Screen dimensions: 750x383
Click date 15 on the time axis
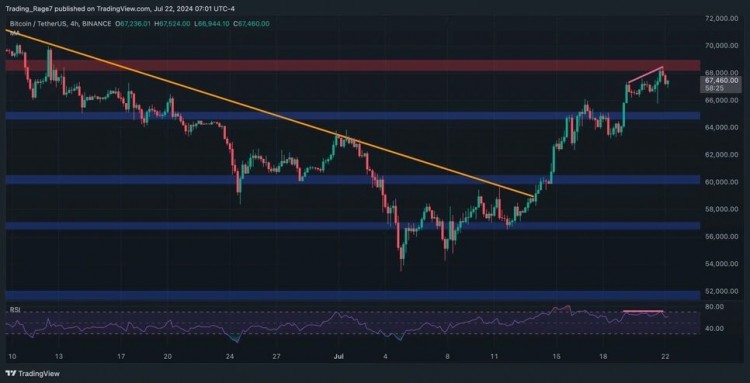pyautogui.click(x=557, y=356)
